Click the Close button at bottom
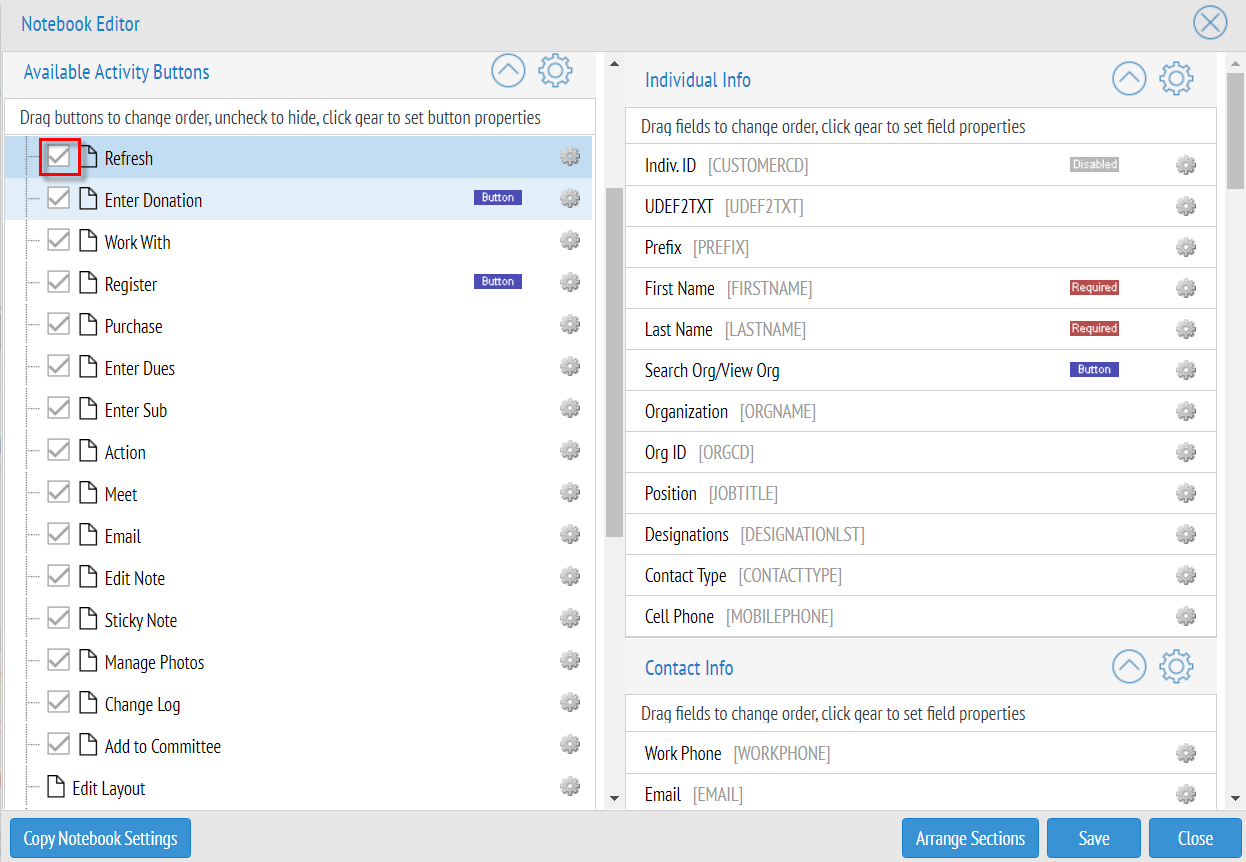 [x=1195, y=838]
